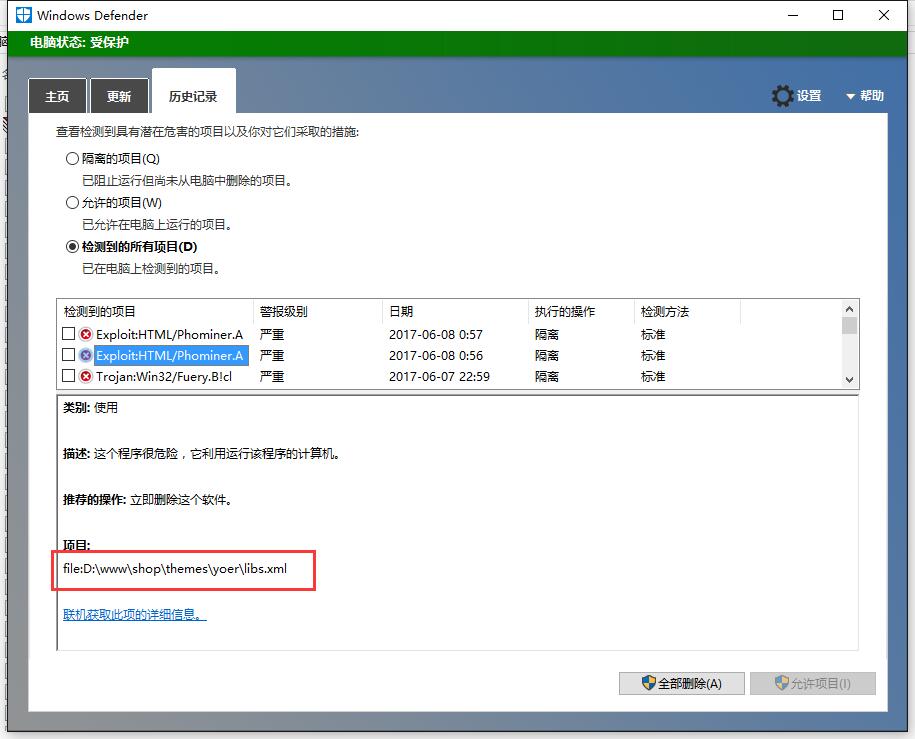Select 隔离的项目 radio button
915x739 pixels.
72,158
